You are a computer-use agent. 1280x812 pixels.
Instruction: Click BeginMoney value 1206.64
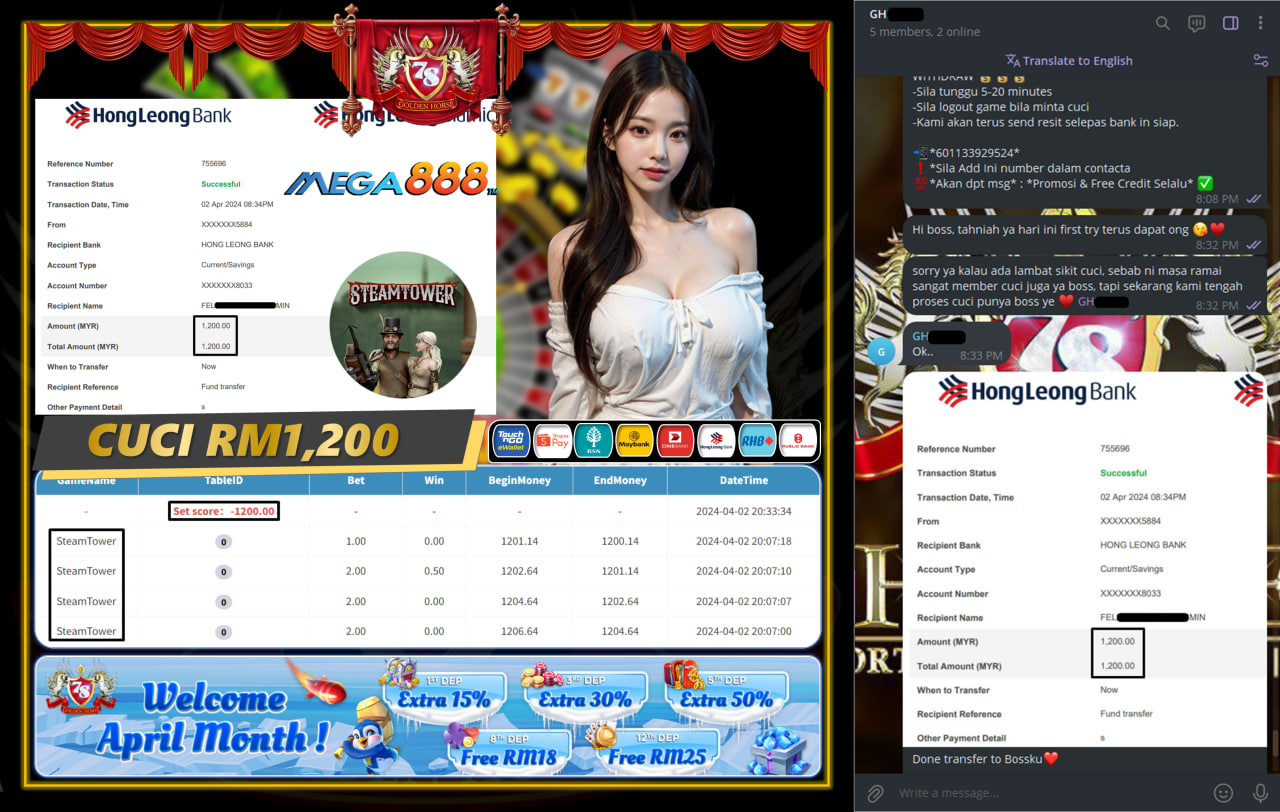[x=519, y=631]
